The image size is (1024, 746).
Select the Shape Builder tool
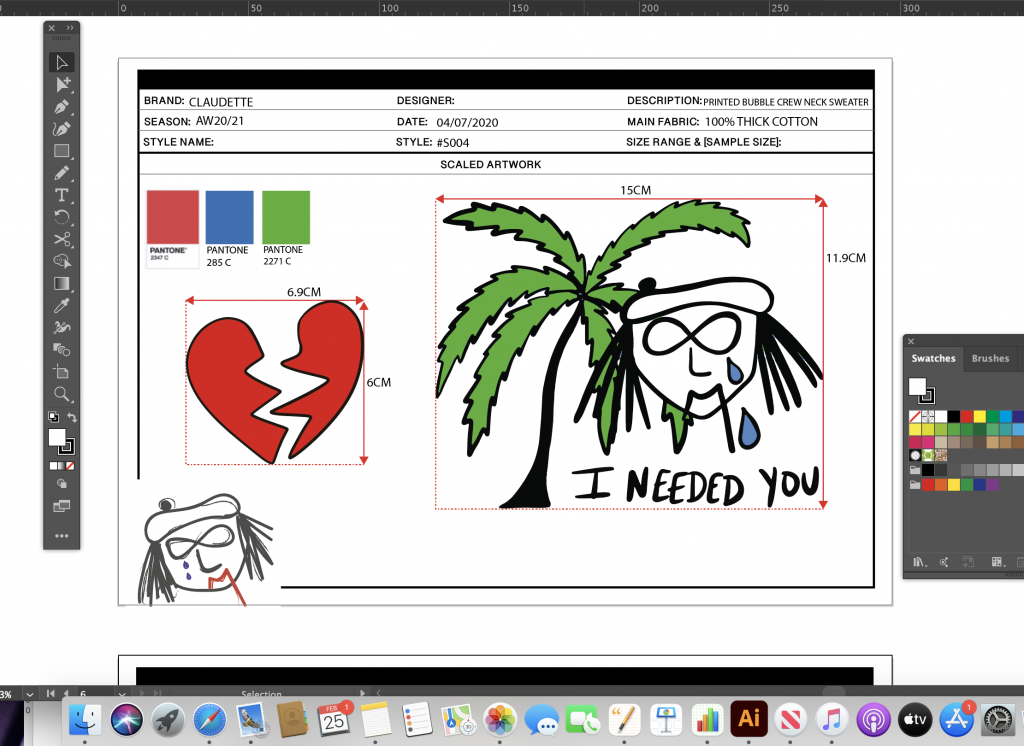[x=61, y=261]
